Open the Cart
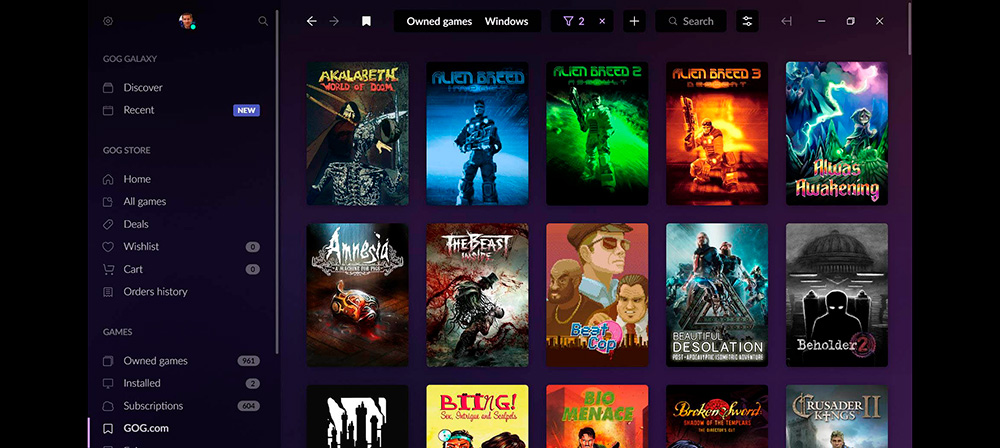 click(x=133, y=269)
